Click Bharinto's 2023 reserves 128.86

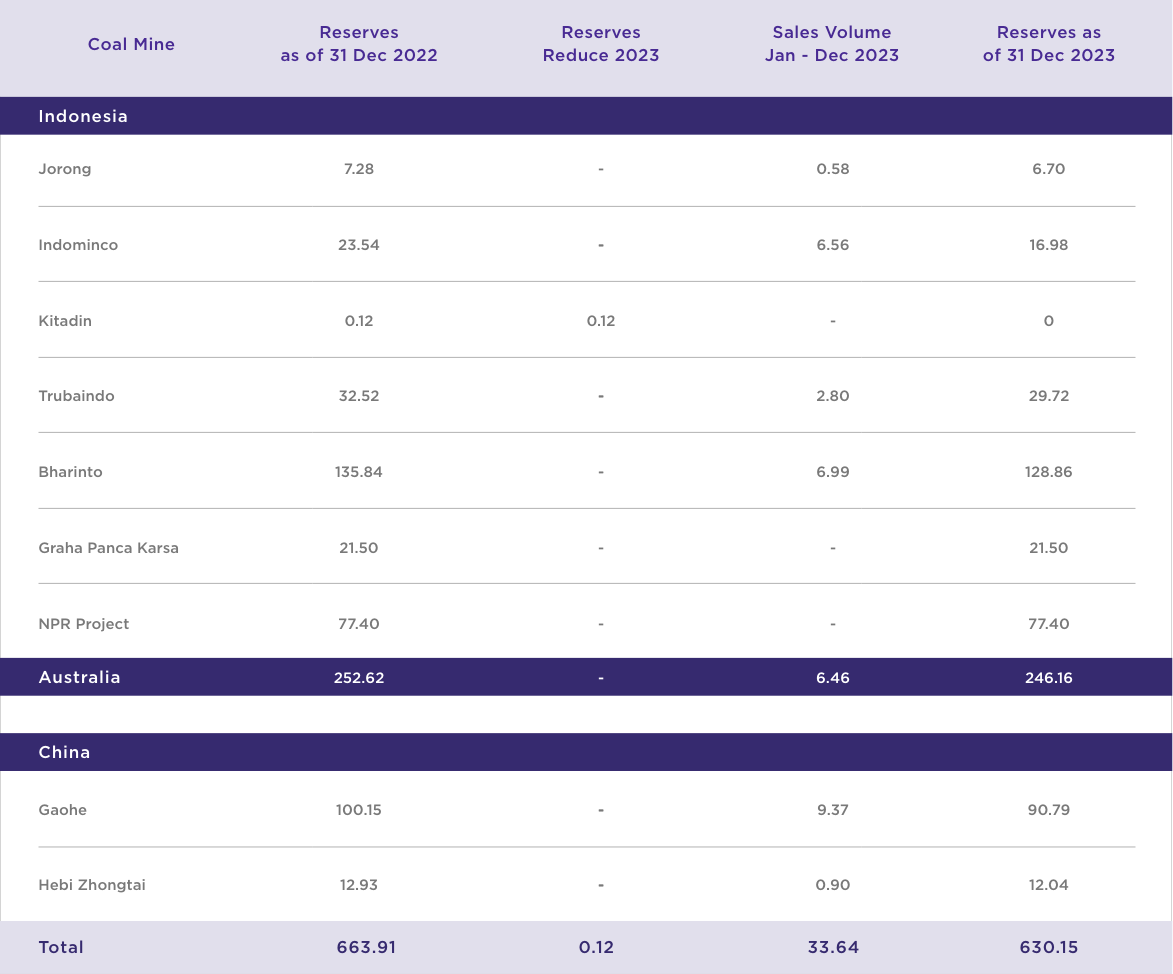tap(1049, 472)
